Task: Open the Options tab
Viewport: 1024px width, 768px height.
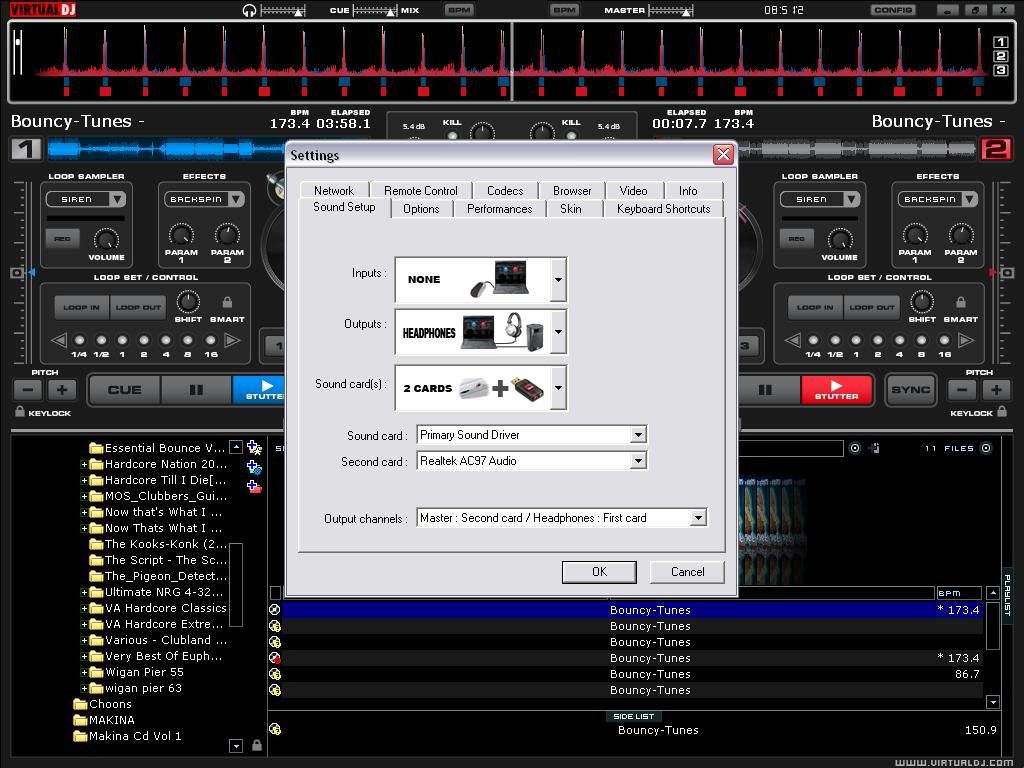Action: (x=421, y=209)
